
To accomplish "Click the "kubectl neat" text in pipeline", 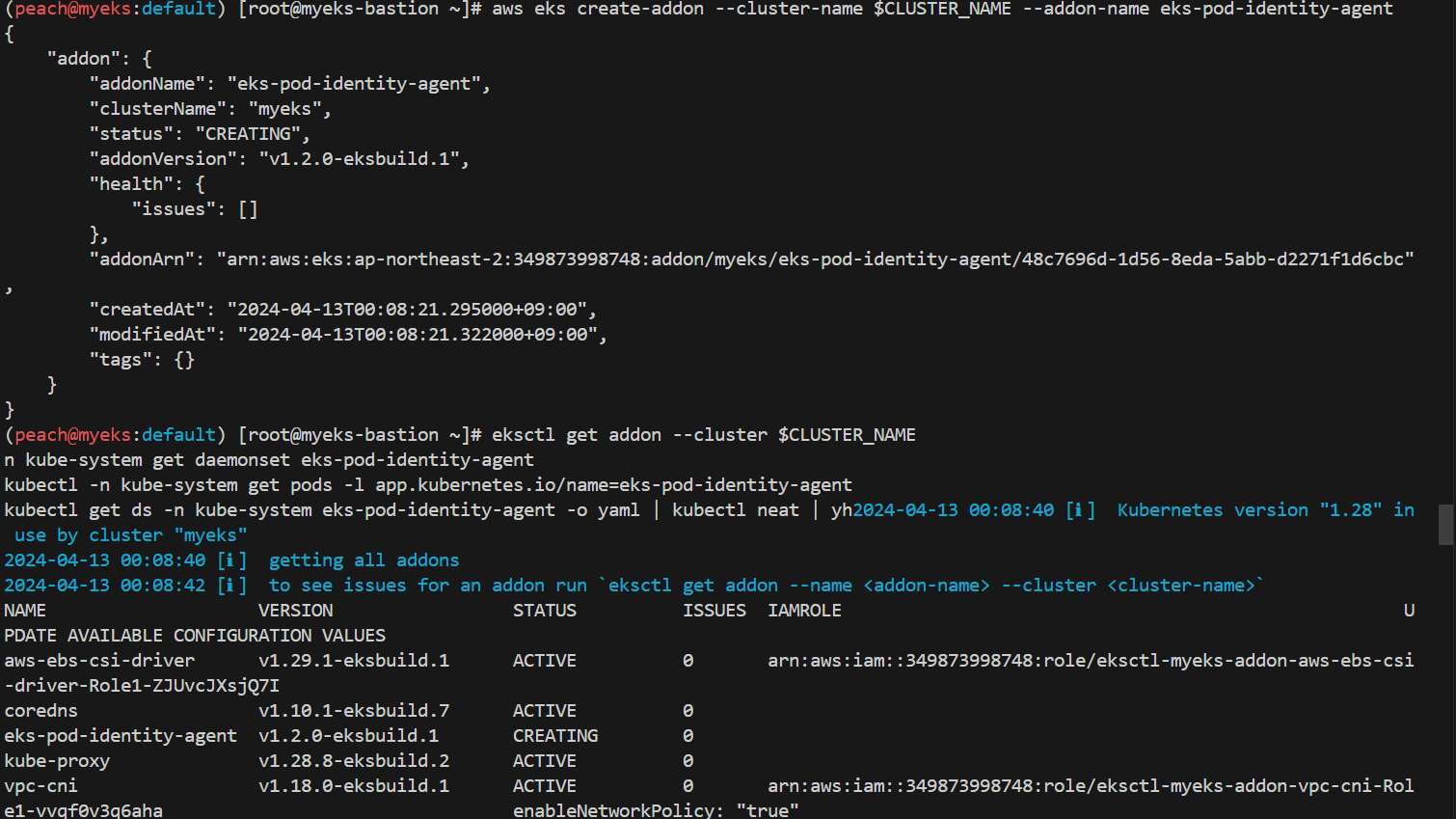I will (x=736, y=510).
